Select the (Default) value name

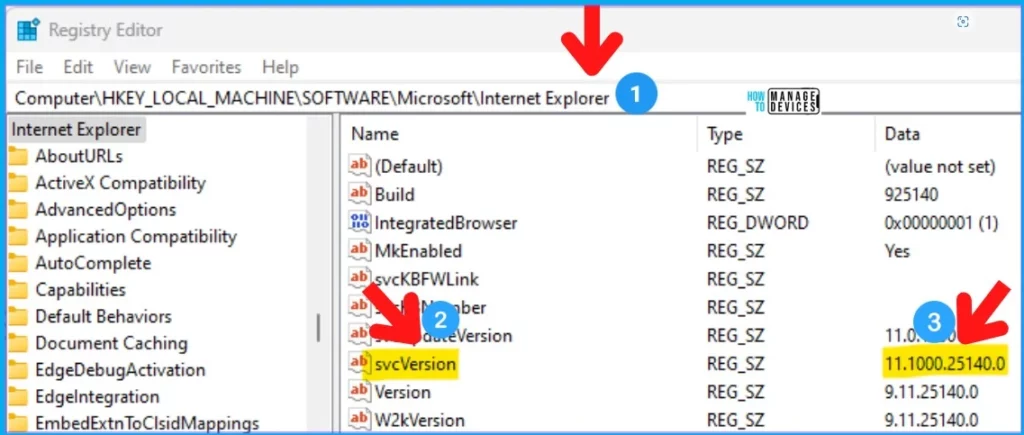coord(409,167)
